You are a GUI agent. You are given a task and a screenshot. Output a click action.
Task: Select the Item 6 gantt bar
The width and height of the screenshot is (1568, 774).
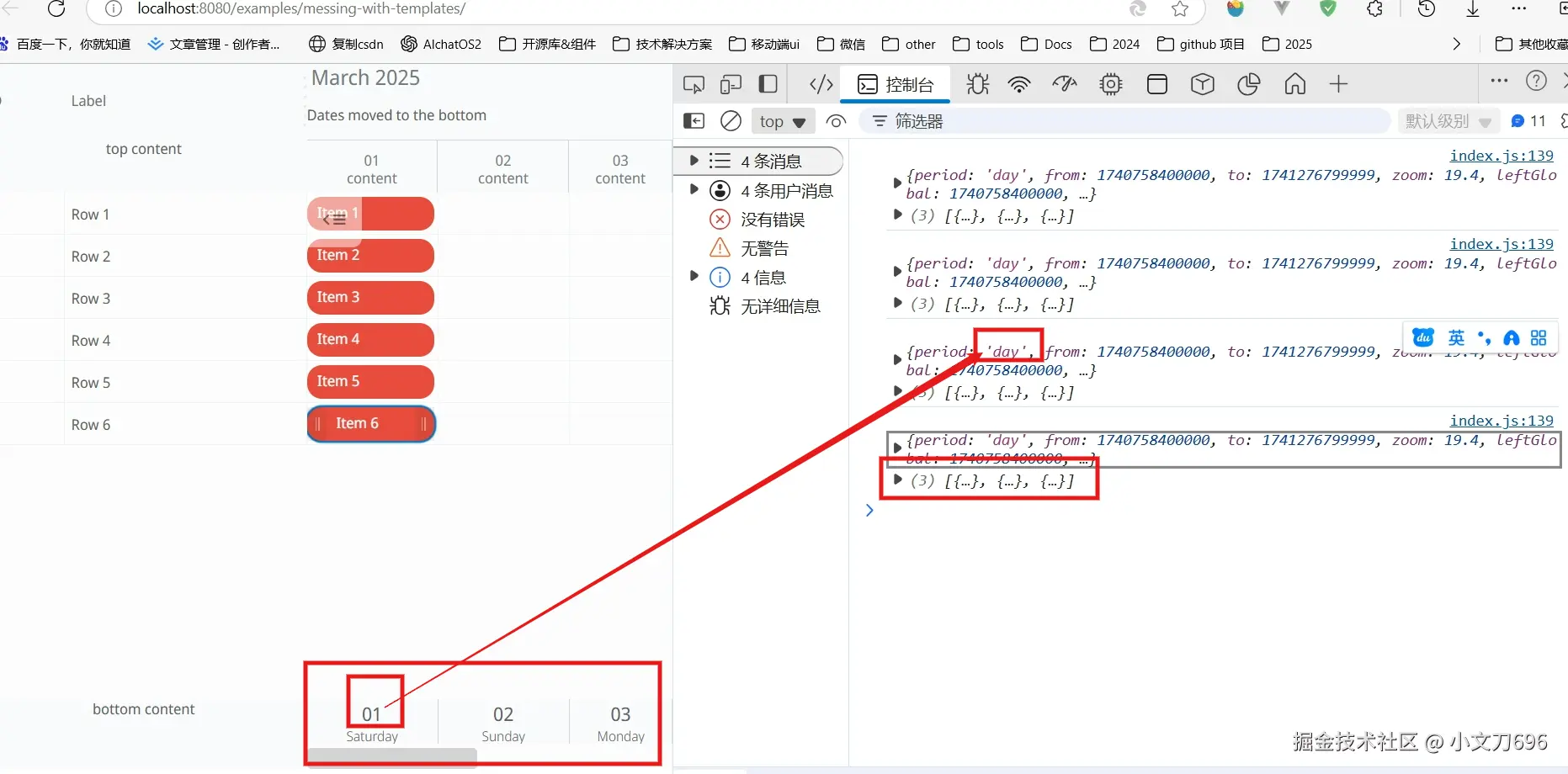click(371, 424)
